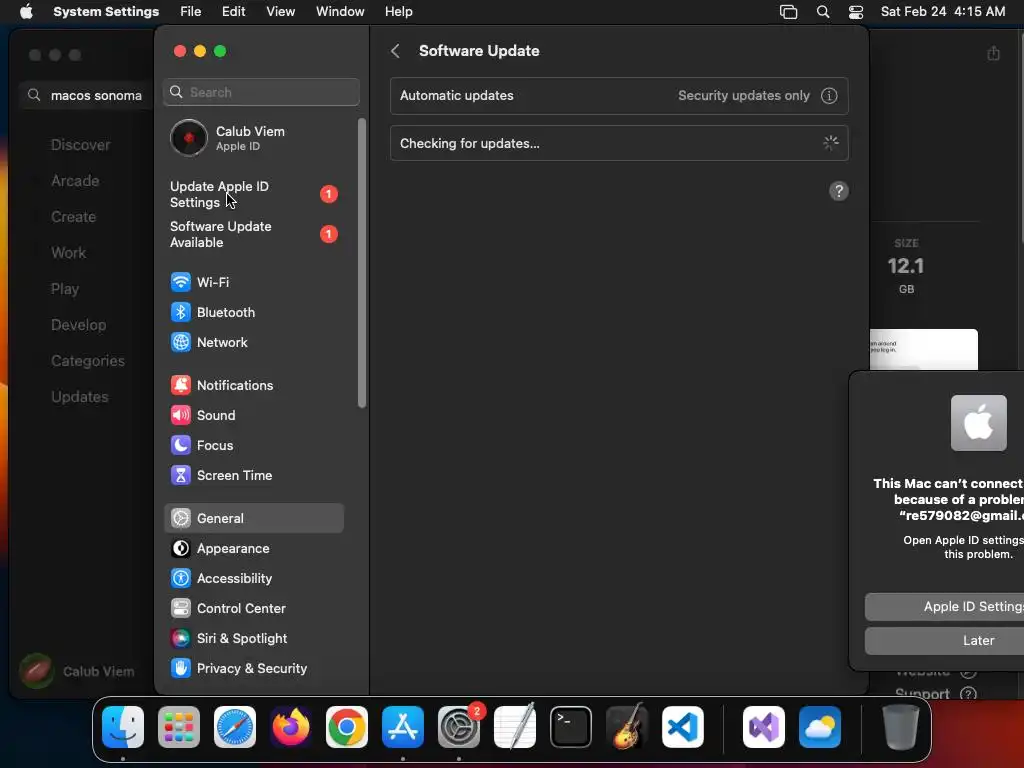Click Apple ID Settings dialog button
Screen dimensions: 1024x768
click(944, 607)
